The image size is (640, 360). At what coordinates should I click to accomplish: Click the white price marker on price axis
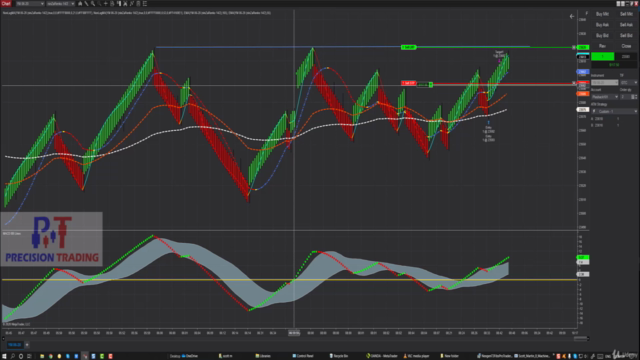tap(582, 109)
